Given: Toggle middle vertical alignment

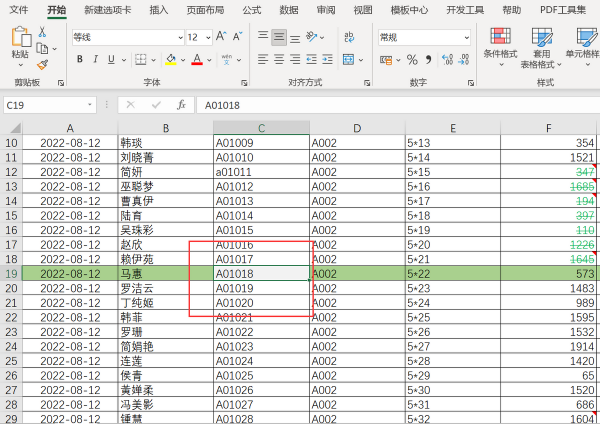Looking at the screenshot, I should [x=279, y=37].
